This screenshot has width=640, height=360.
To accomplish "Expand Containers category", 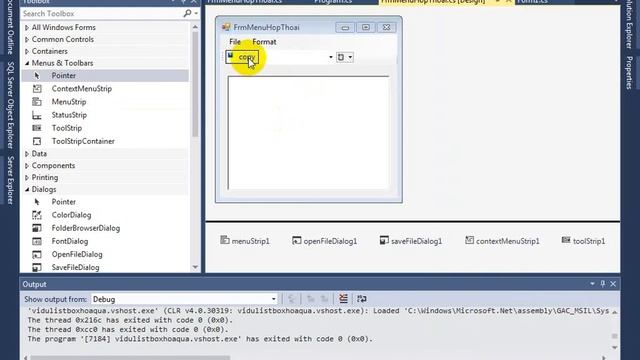I will tap(27, 51).
